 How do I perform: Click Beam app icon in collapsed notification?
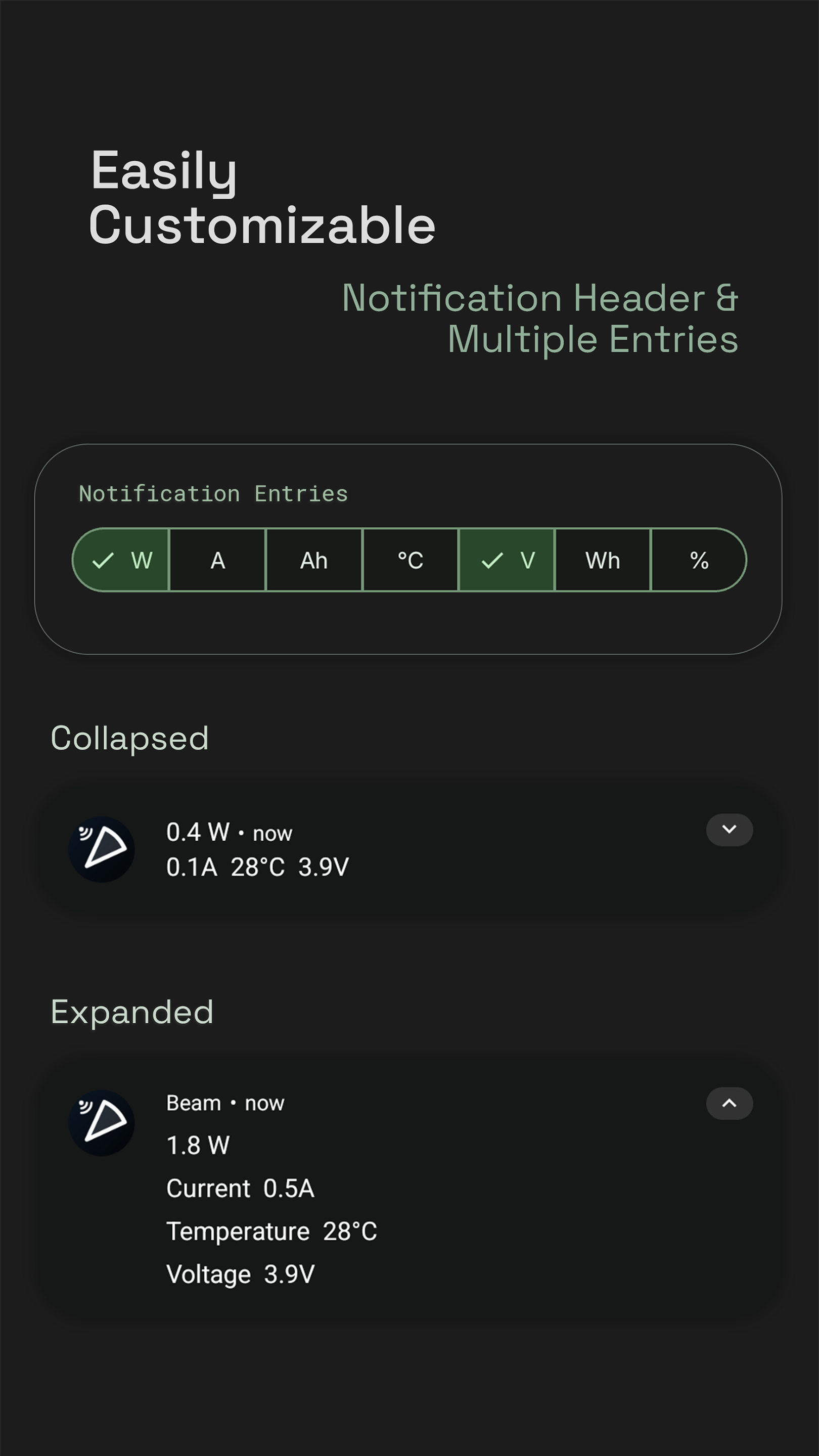click(102, 849)
